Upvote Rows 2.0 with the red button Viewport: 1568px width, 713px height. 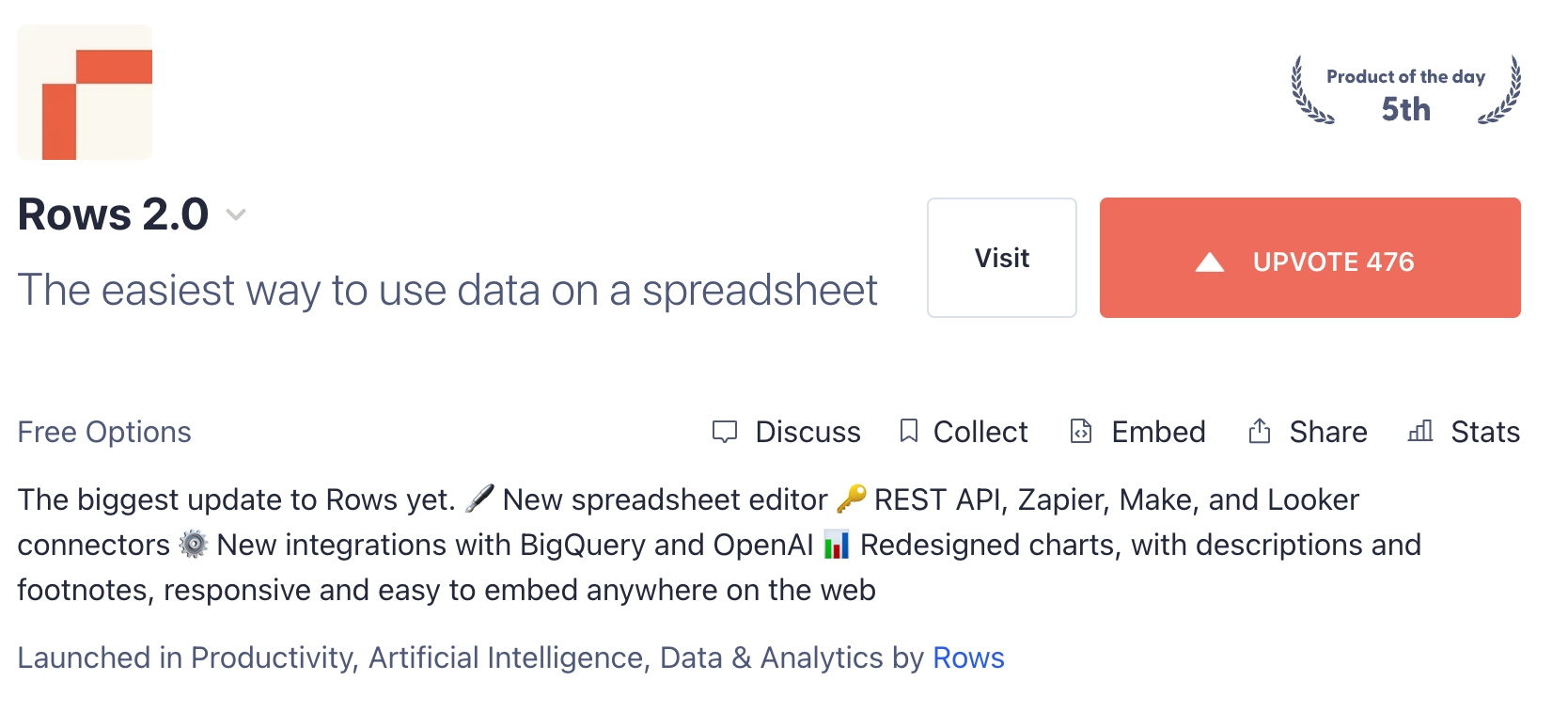tap(1309, 258)
